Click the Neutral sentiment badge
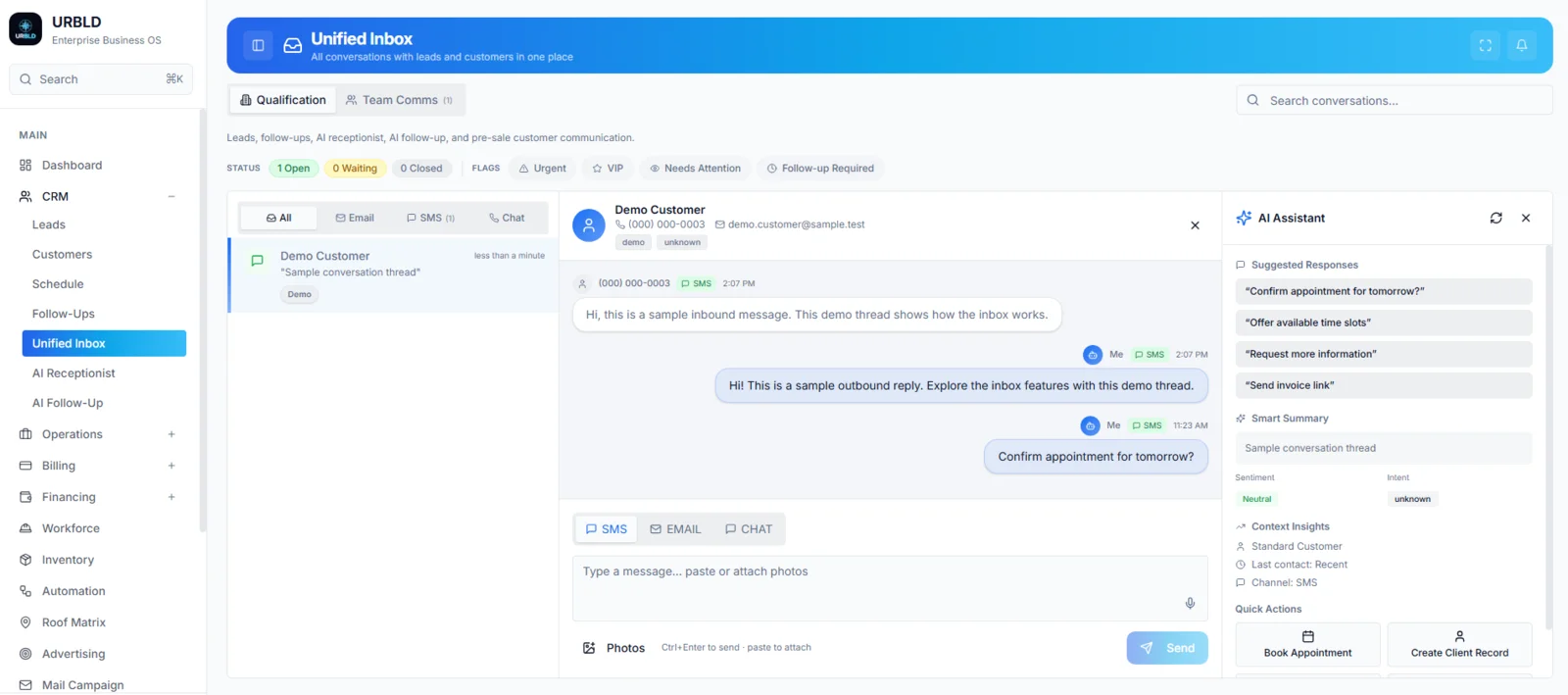The height and width of the screenshot is (695, 1568). point(1256,499)
